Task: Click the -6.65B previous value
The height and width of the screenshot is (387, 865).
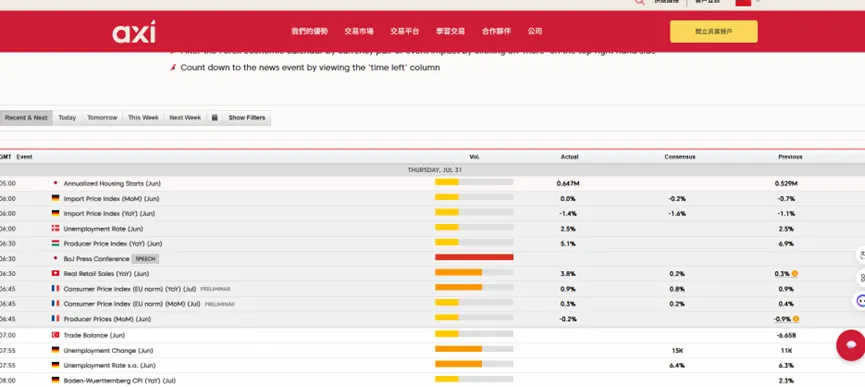Action: [x=786, y=335]
